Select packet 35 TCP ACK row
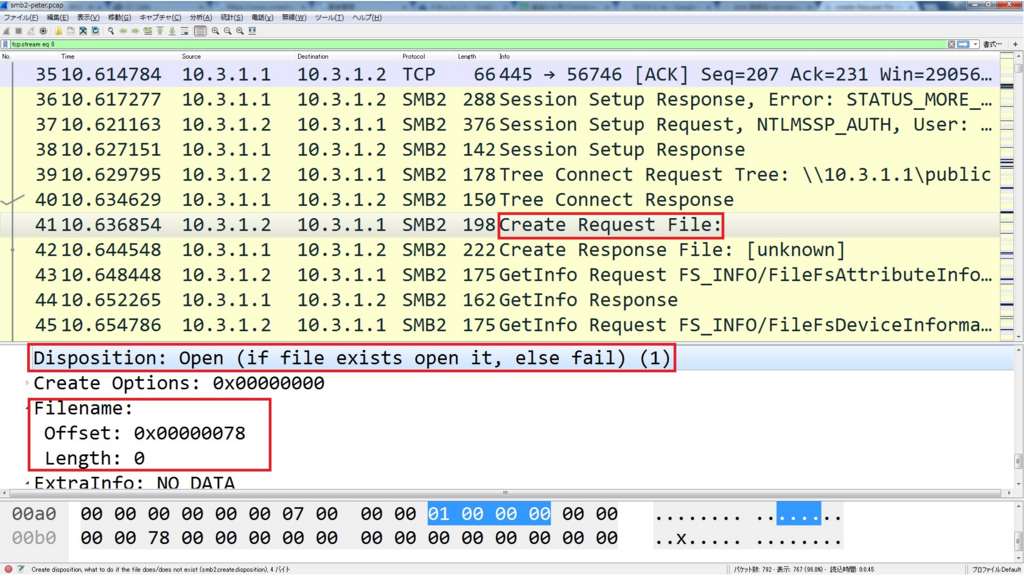 [500, 74]
